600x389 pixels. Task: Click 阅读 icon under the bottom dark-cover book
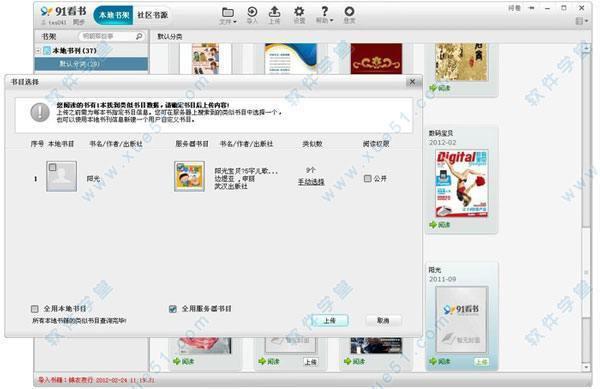click(x=347, y=361)
